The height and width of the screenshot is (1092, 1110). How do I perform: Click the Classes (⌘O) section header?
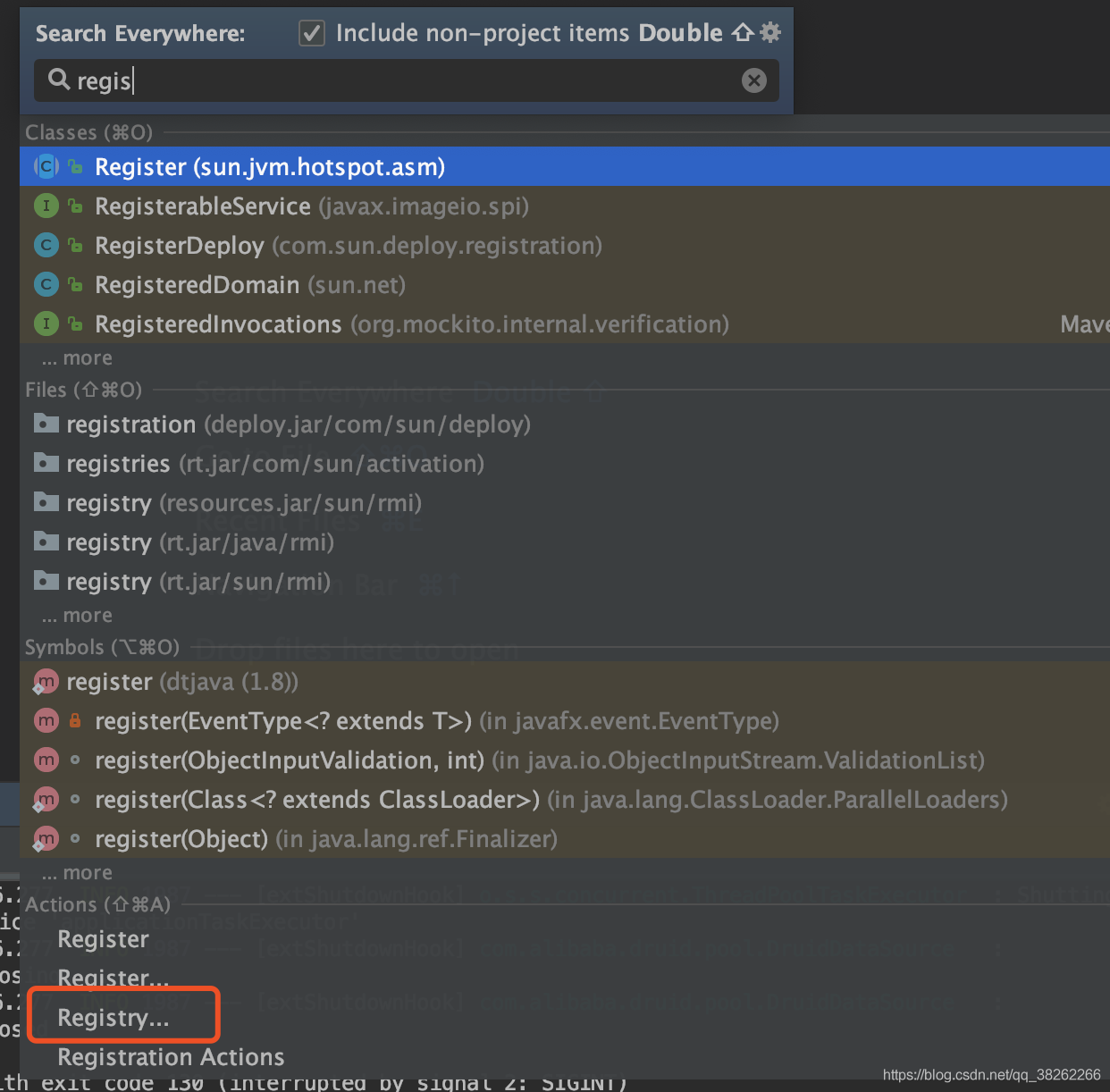click(88, 132)
